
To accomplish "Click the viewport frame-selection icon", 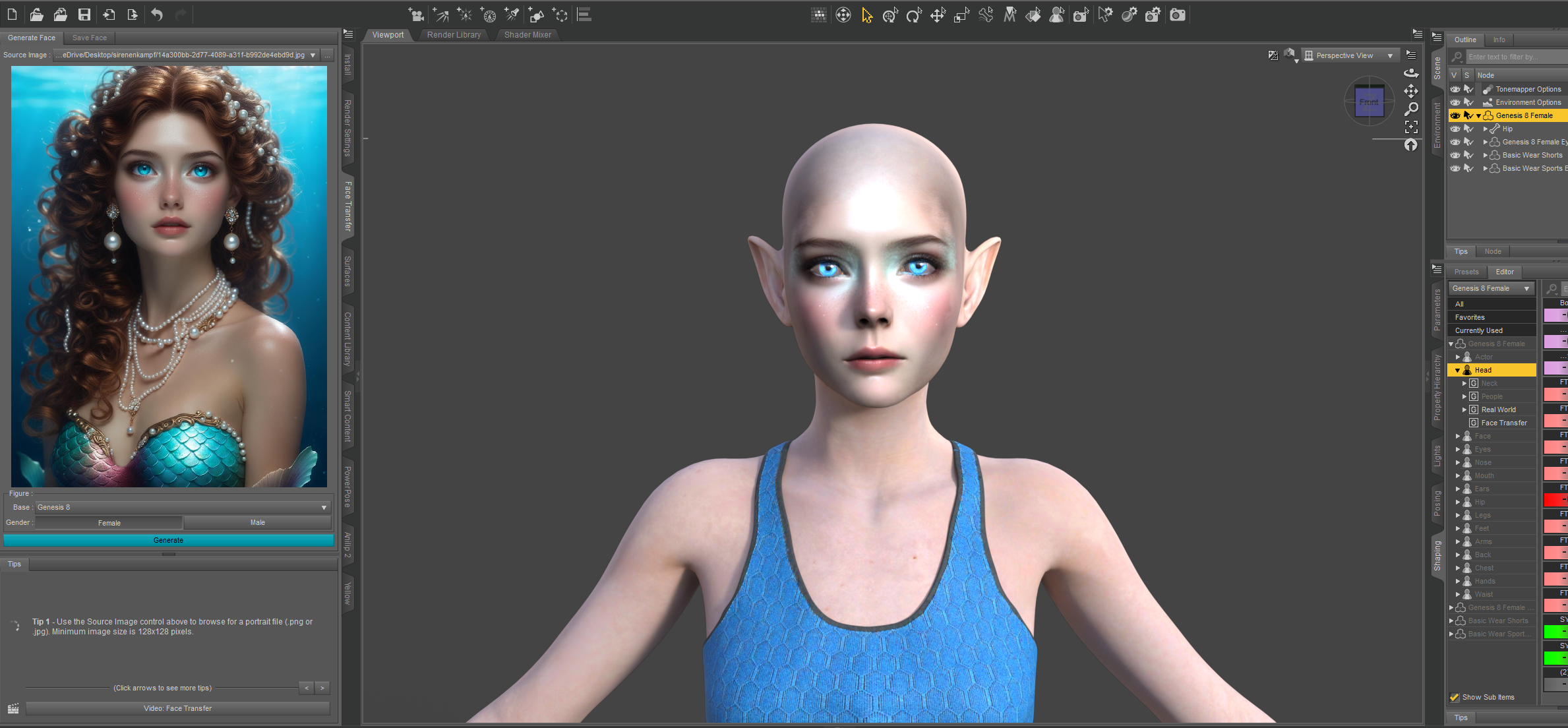I will click(1411, 127).
